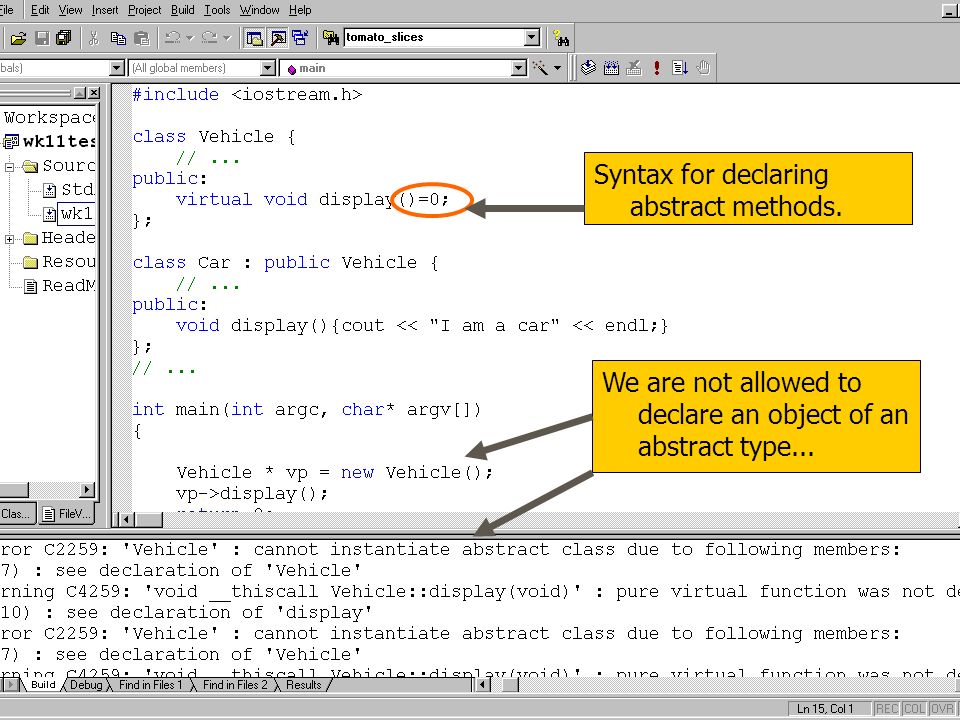The image size is (960, 720).
Task: Select the Std file in Source folder
Action: [69, 190]
